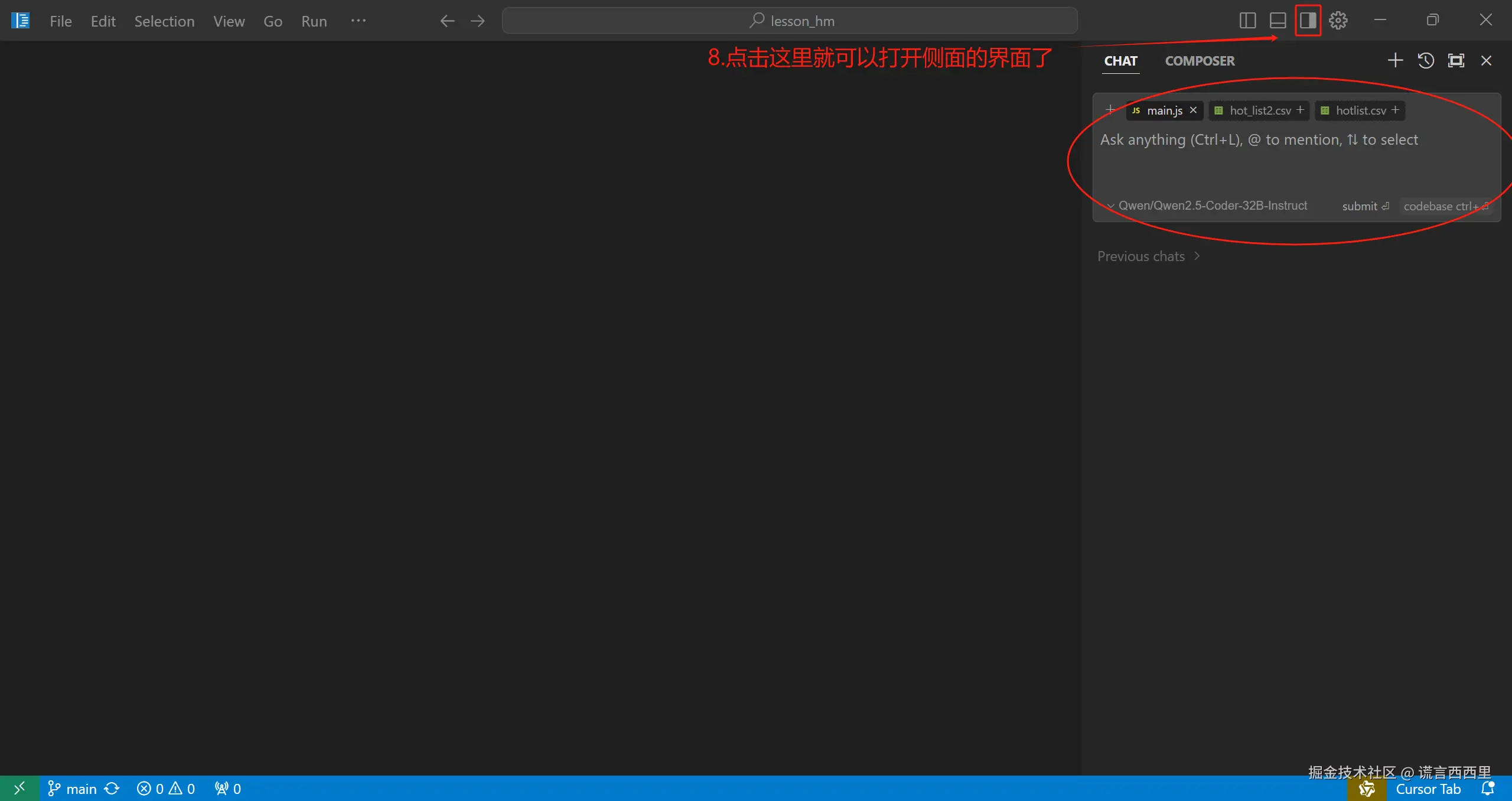Toggle the primary left sidebar layout icon
Screen dimensions: 1512x801
1247,21
